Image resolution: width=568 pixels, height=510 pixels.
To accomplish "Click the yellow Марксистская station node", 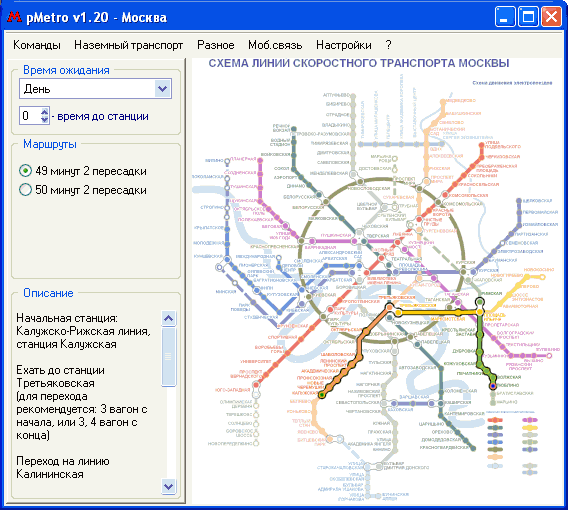I will click(x=458, y=312).
